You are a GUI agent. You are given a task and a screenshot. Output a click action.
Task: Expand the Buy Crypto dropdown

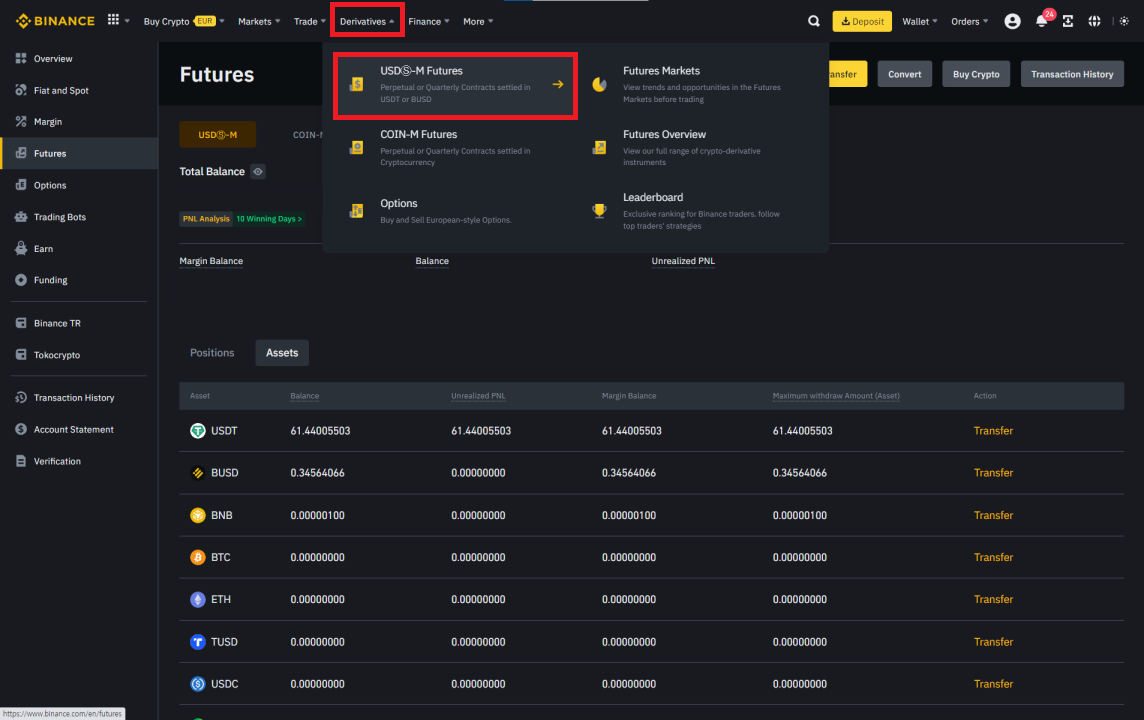coord(184,21)
